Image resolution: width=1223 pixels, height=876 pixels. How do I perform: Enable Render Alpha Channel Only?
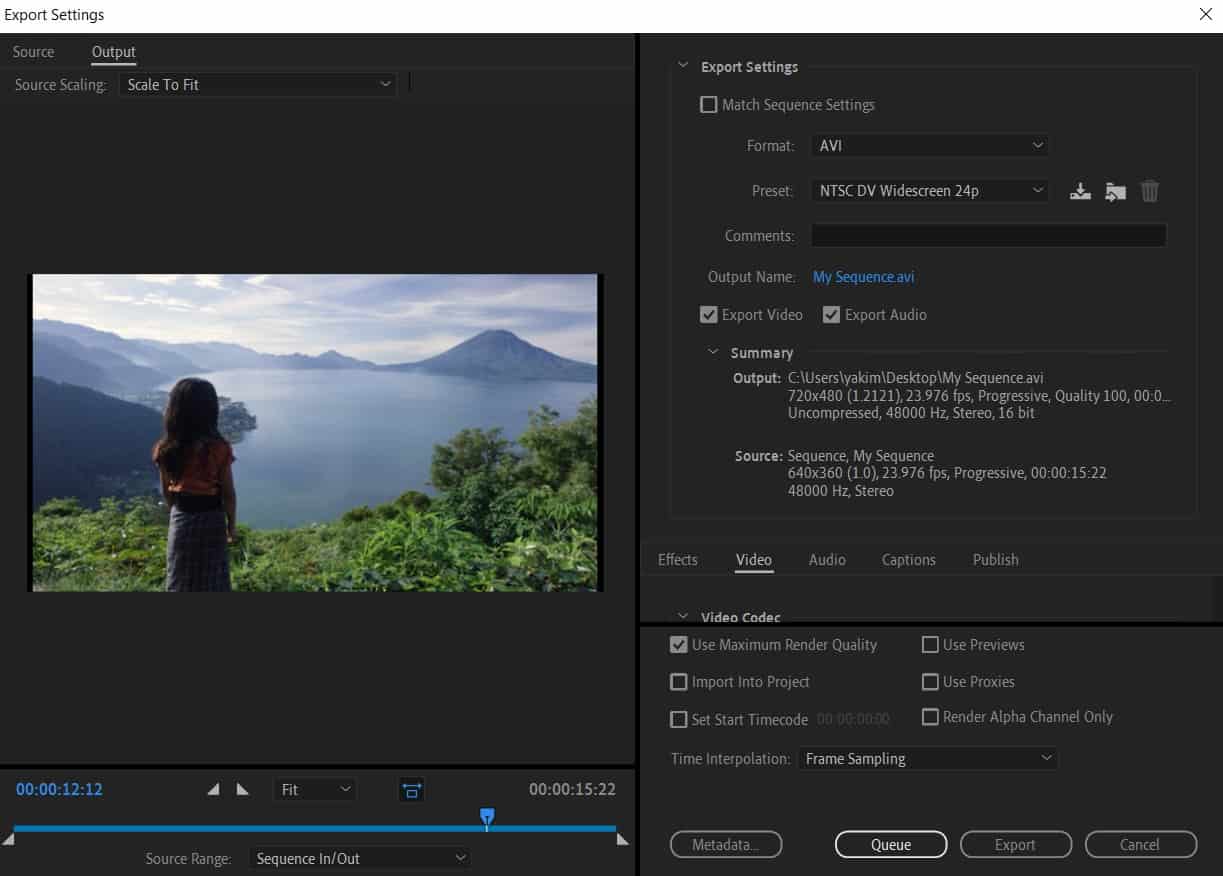click(x=930, y=717)
